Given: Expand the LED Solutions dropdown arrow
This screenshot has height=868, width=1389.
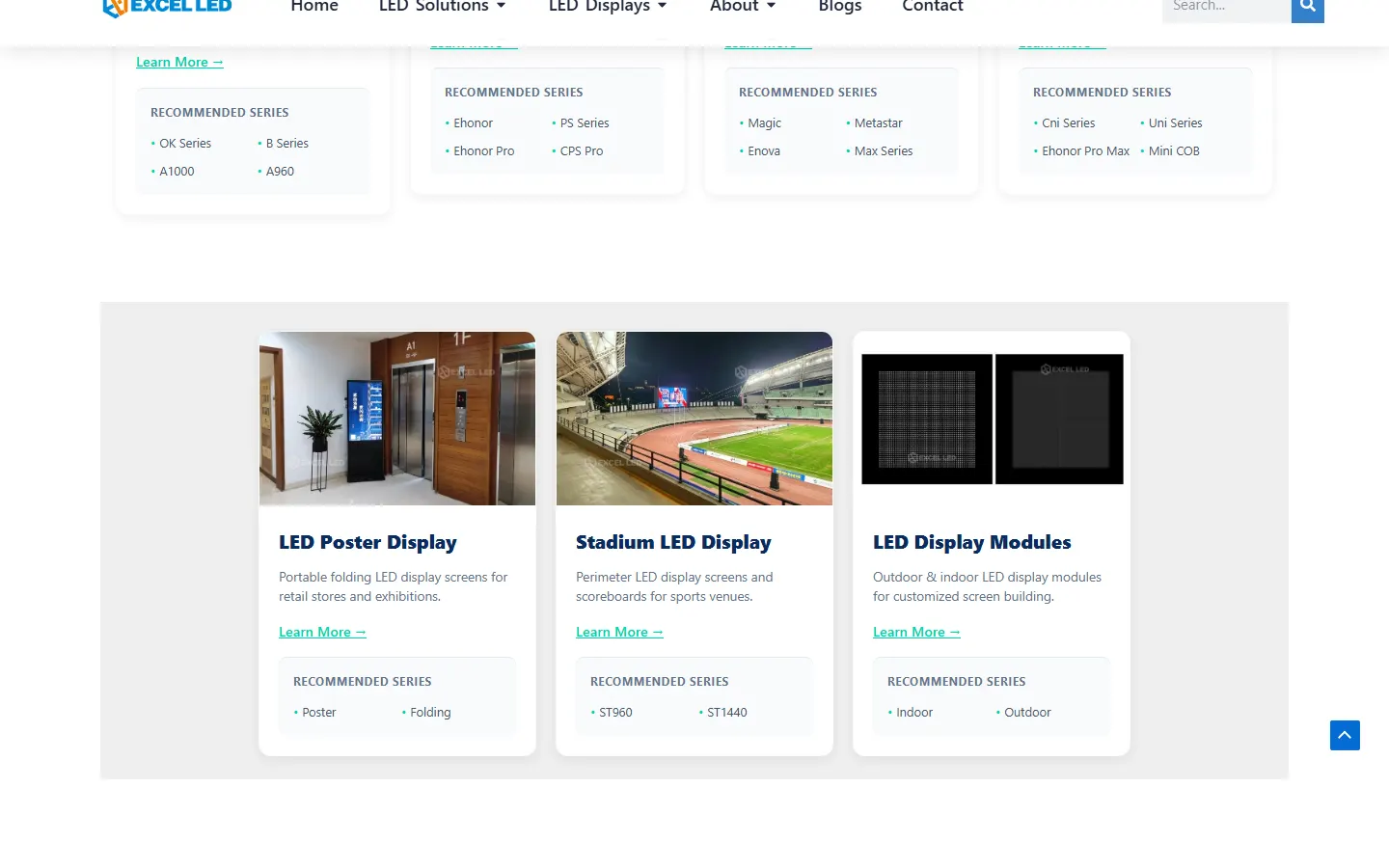Looking at the screenshot, I should 501,7.
